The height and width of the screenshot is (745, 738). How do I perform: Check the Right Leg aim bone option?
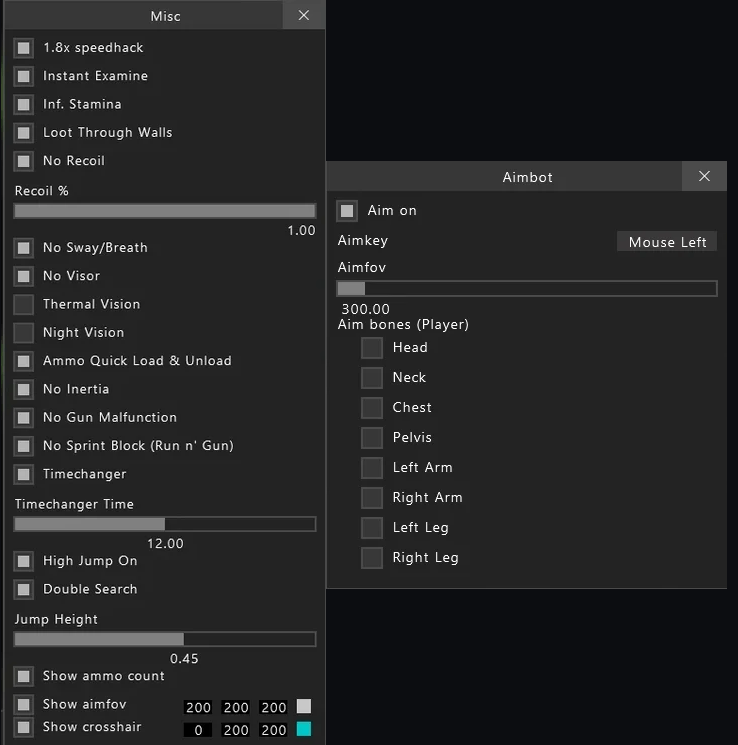click(372, 558)
